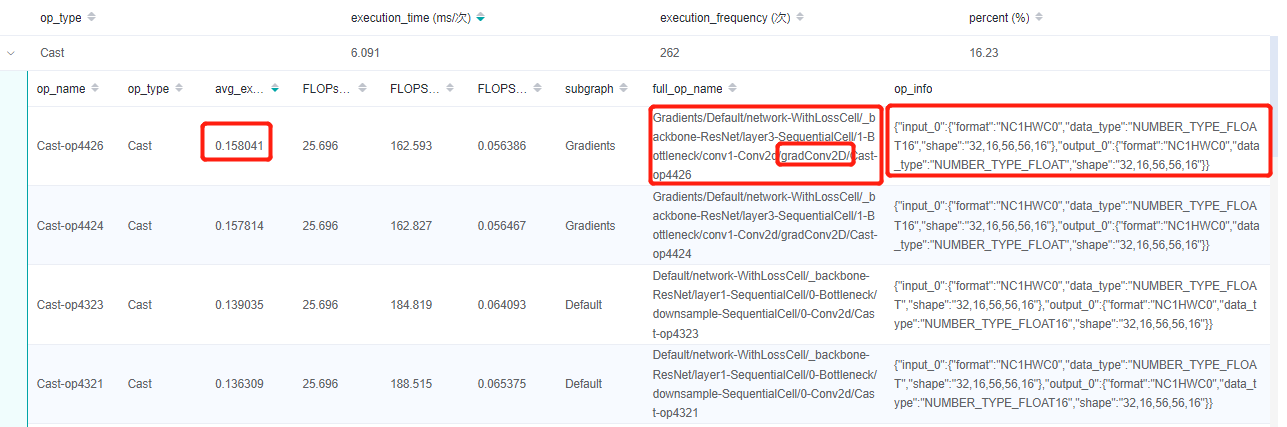This screenshot has height=427, width=1287.
Task: Click the op_info column header
Action: [x=913, y=89]
